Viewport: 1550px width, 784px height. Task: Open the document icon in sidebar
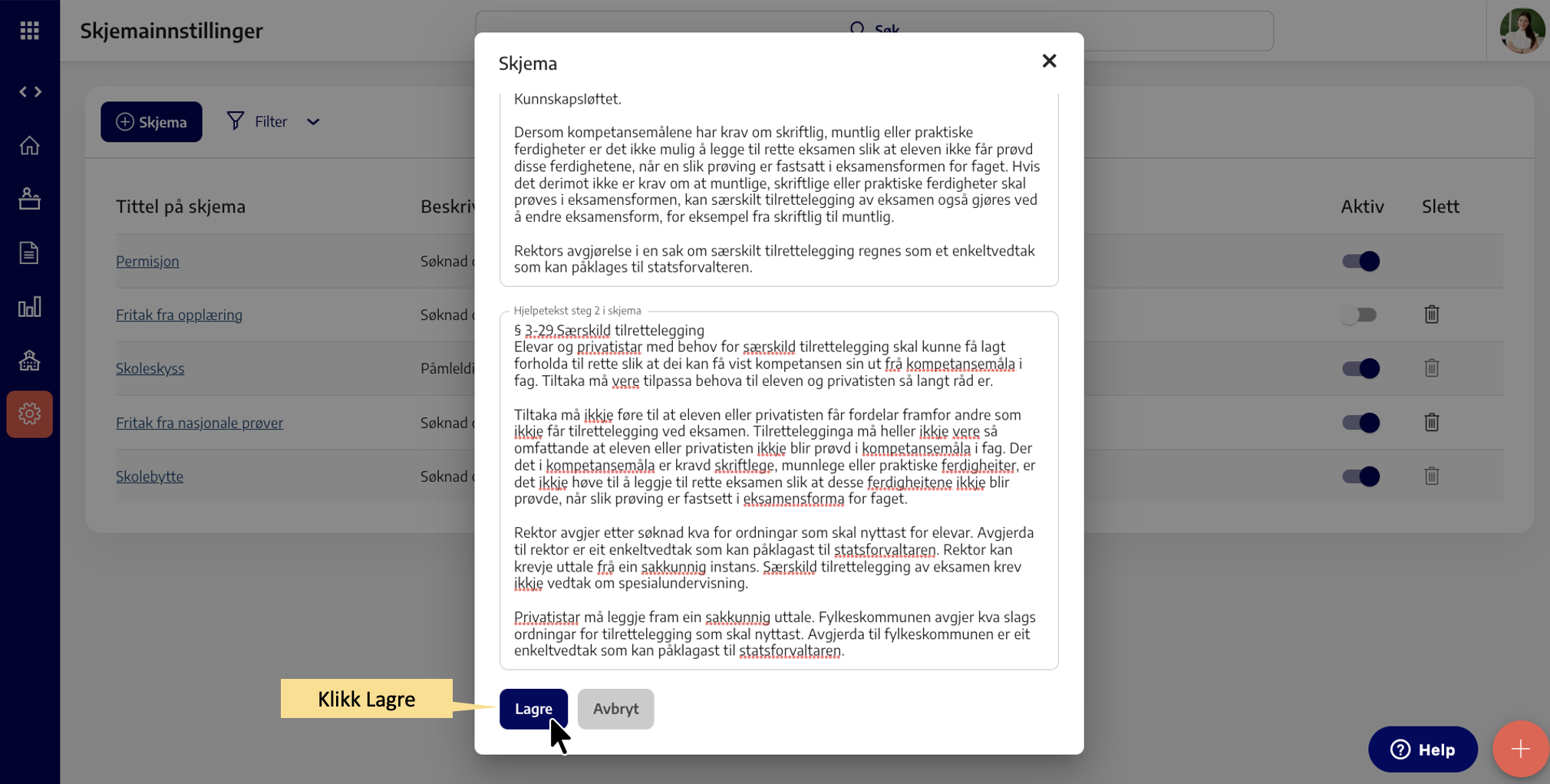tap(29, 252)
